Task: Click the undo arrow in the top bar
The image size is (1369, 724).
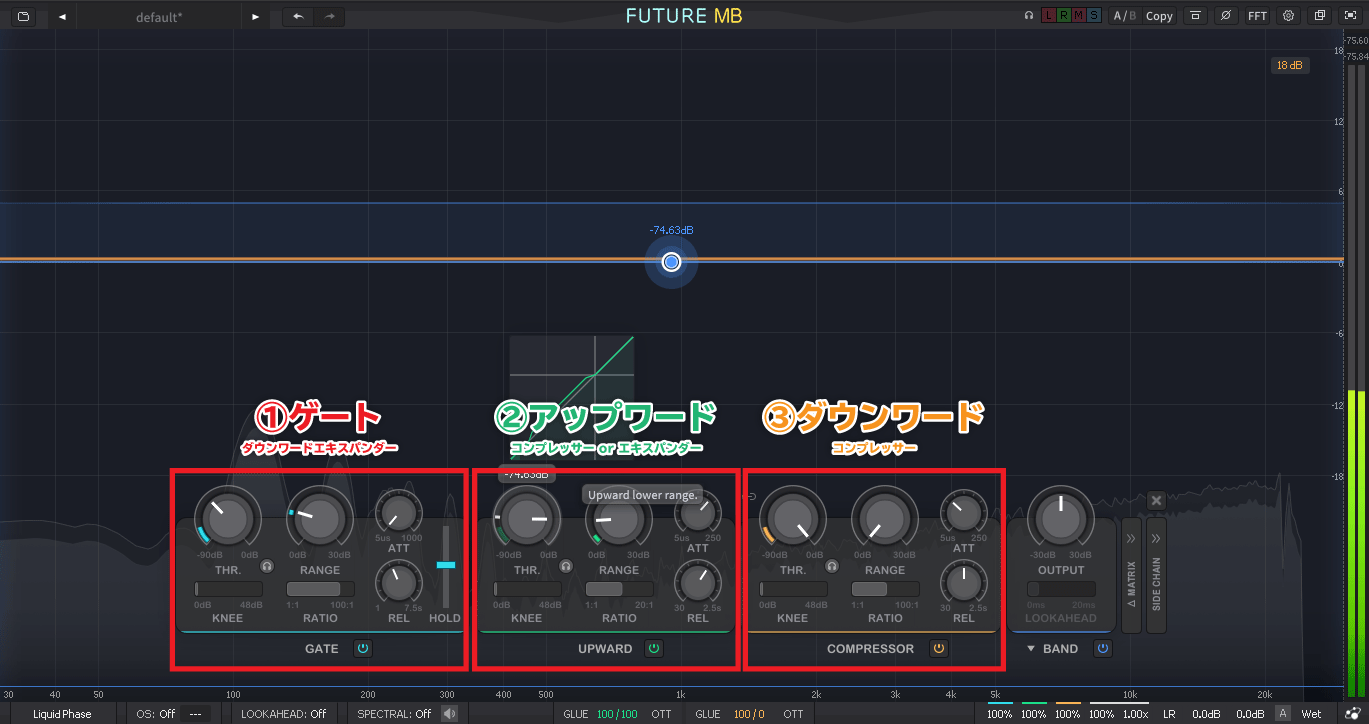Action: (298, 16)
